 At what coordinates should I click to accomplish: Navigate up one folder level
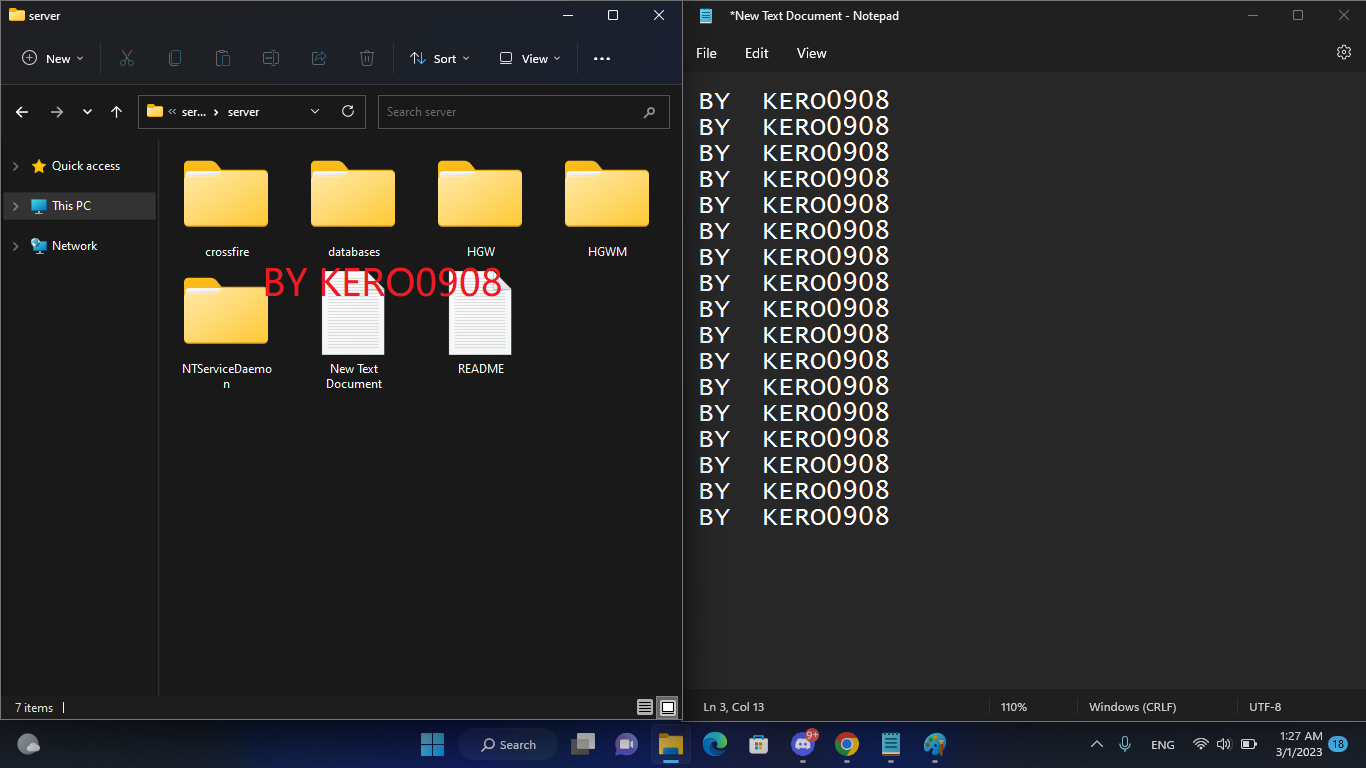click(x=116, y=111)
